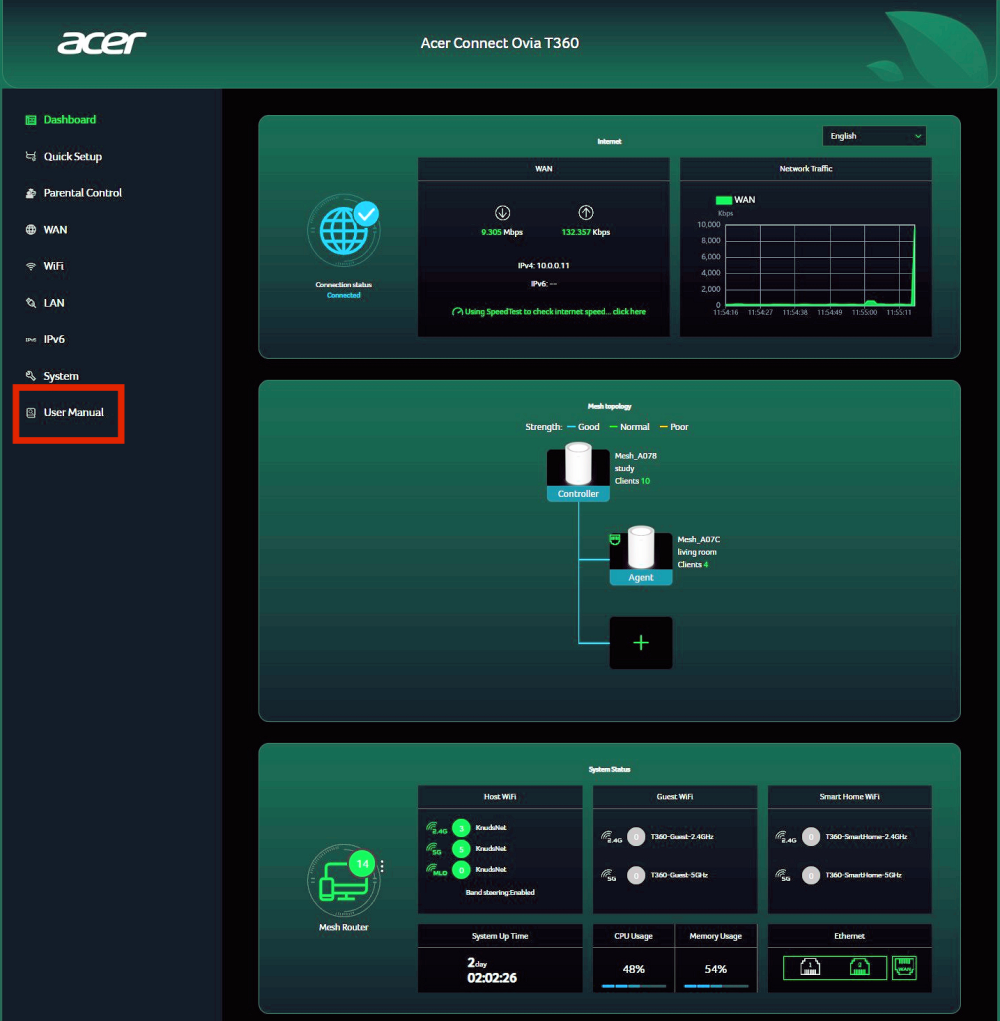The image size is (1000, 1021).
Task: Click the Network Traffic graph
Action: [x=820, y=265]
